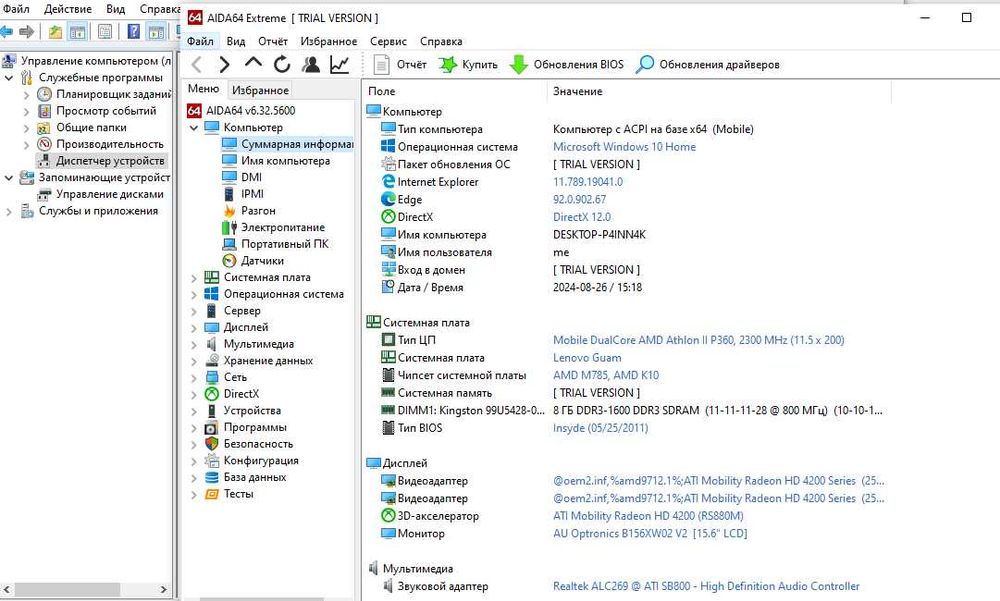Open the AIDA64 Избранное menu
Image resolution: width=1000 pixels, height=601 pixels.
(328, 41)
